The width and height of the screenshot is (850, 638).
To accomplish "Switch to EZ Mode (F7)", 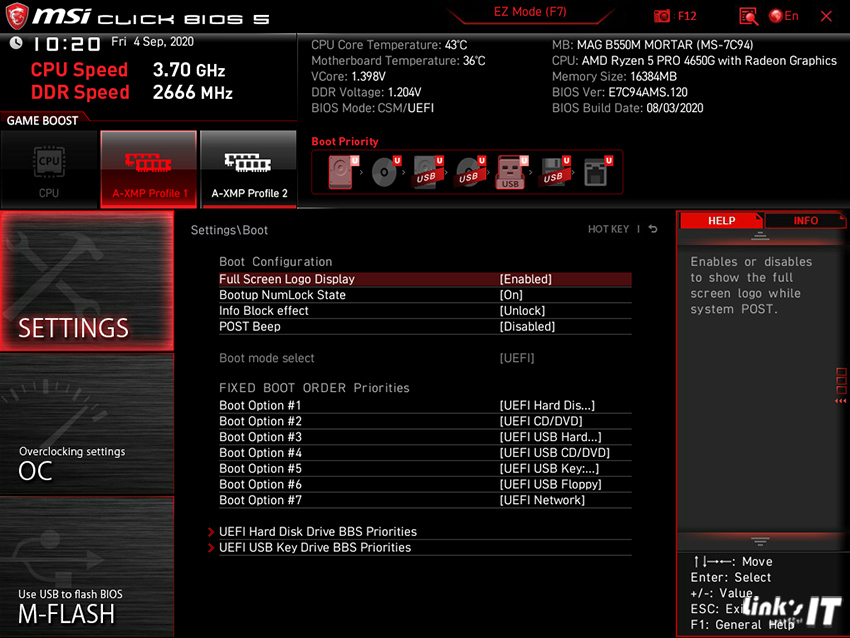I will pos(530,12).
